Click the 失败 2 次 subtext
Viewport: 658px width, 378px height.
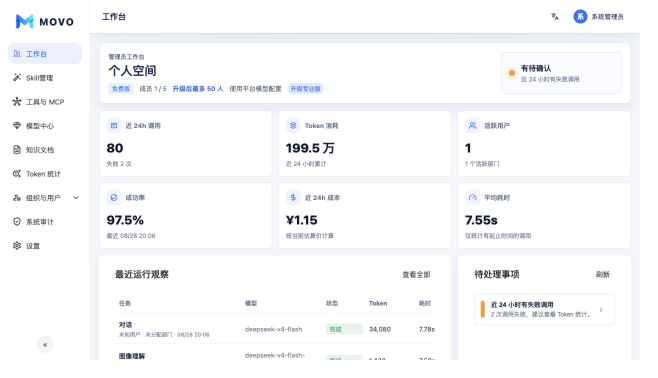pos(119,164)
